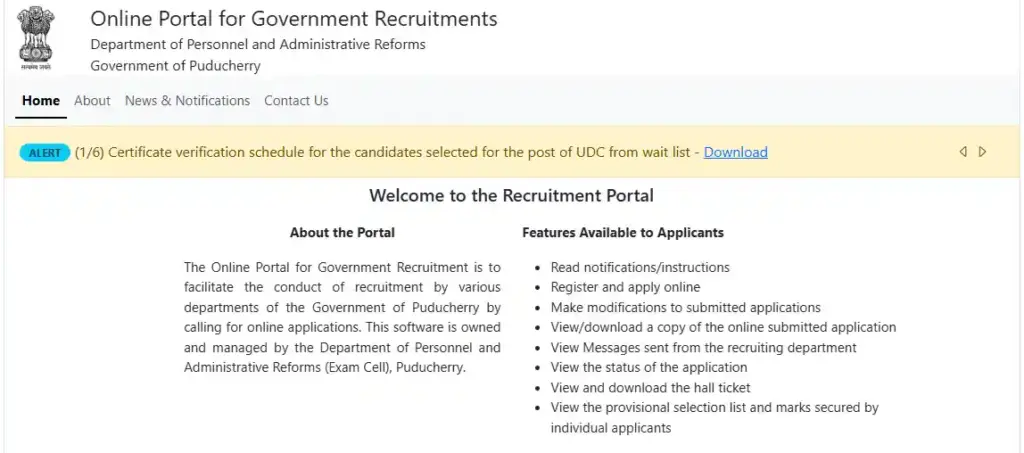Click the Government of Puducherry header text
This screenshot has width=1024, height=453.
point(175,66)
